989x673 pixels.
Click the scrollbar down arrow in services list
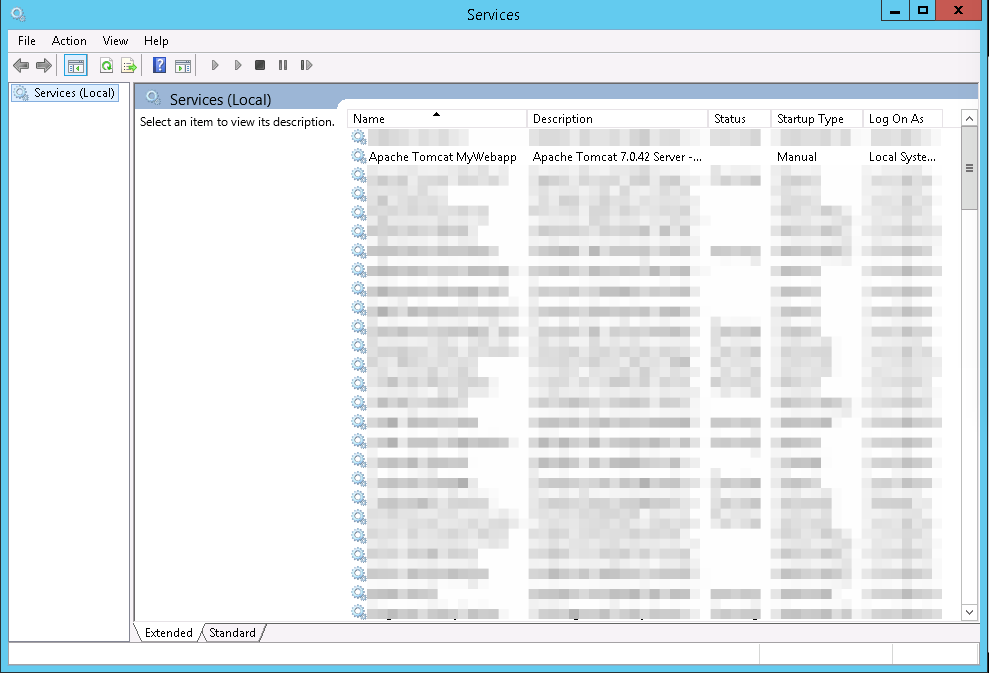pos(968,612)
